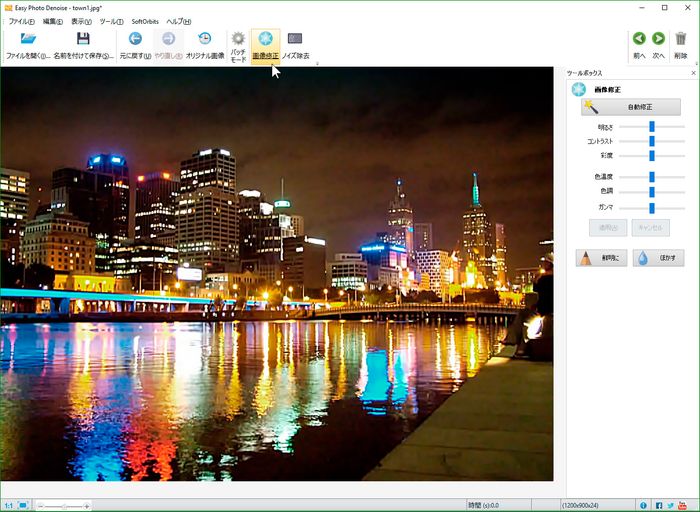Click the (1200x900x24) image size text
The image size is (700, 512).
click(580, 506)
